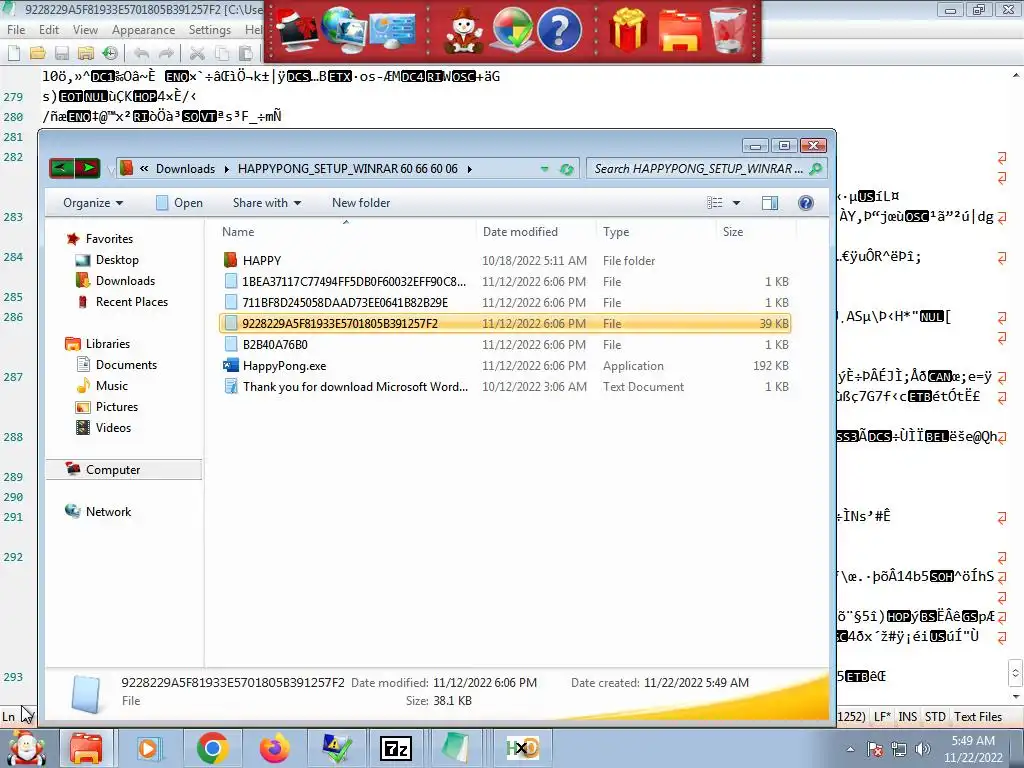The height and width of the screenshot is (768, 1024).
Task: Click the Copy icon in Notepad2 toolbar
Action: pos(221,53)
